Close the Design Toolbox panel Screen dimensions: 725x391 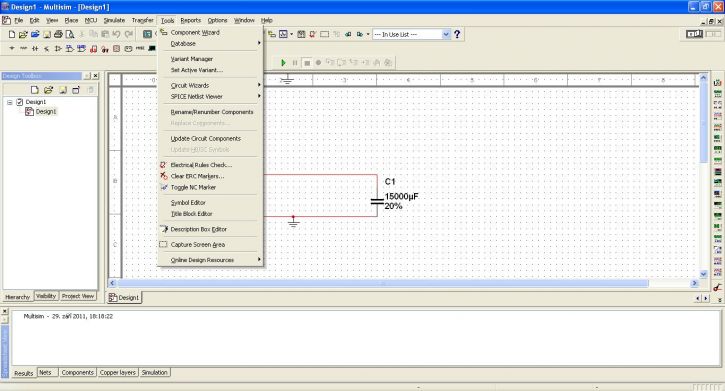[x=96, y=76]
